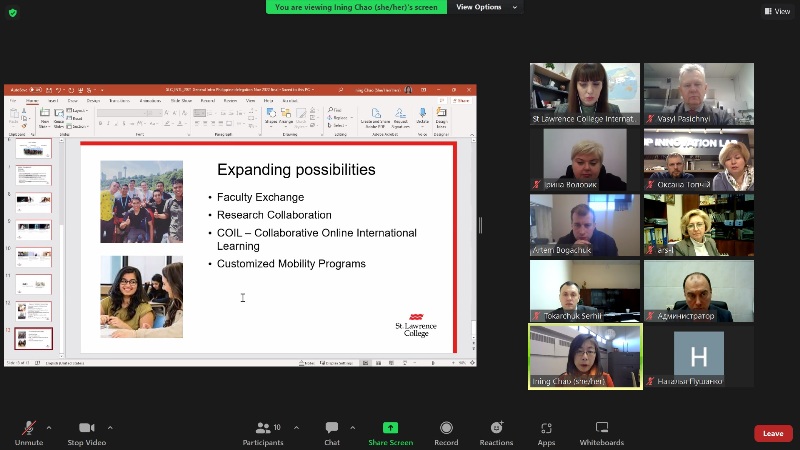Switch to the Insert ribbon tab
The height and width of the screenshot is (450, 800).
click(x=53, y=101)
